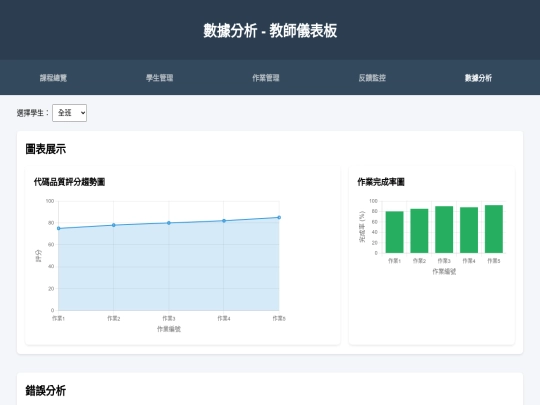Click the 數據分析 - 教師儀表板 page title
This screenshot has height=405, width=540.
click(x=270, y=30)
